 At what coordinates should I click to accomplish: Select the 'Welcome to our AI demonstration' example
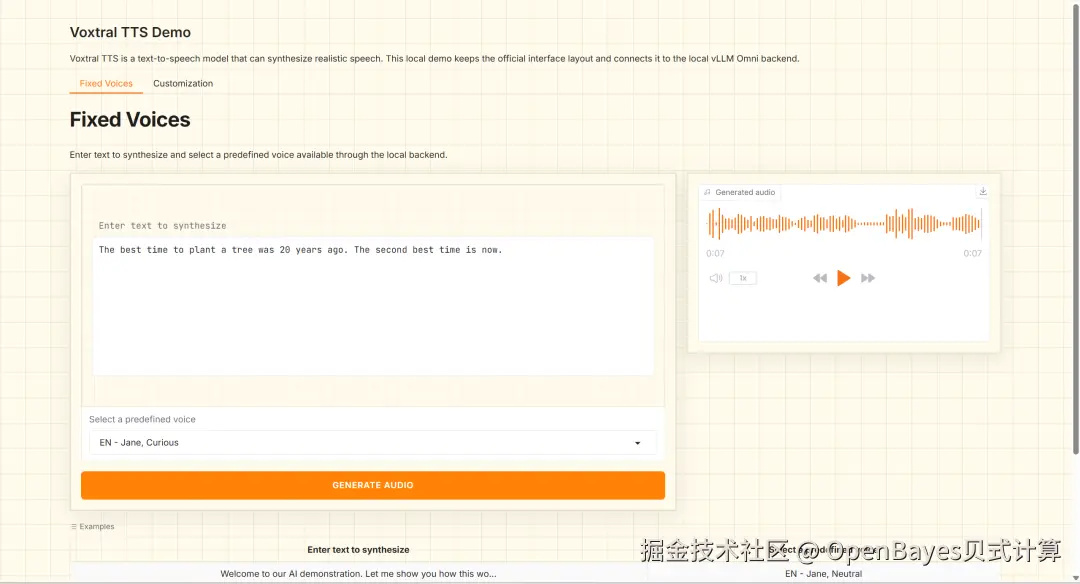[358, 574]
